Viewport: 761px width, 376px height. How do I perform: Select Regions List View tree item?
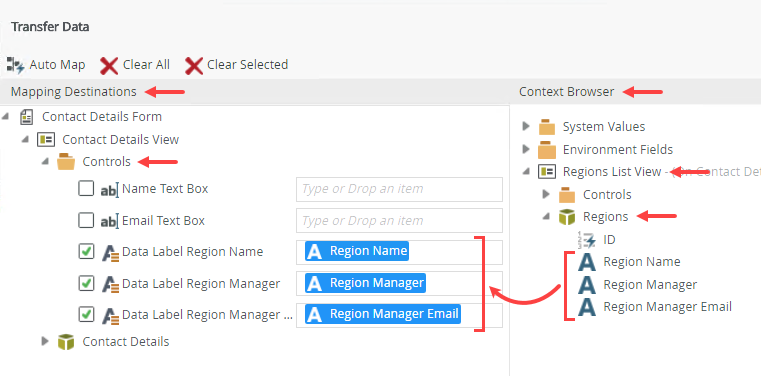(612, 172)
